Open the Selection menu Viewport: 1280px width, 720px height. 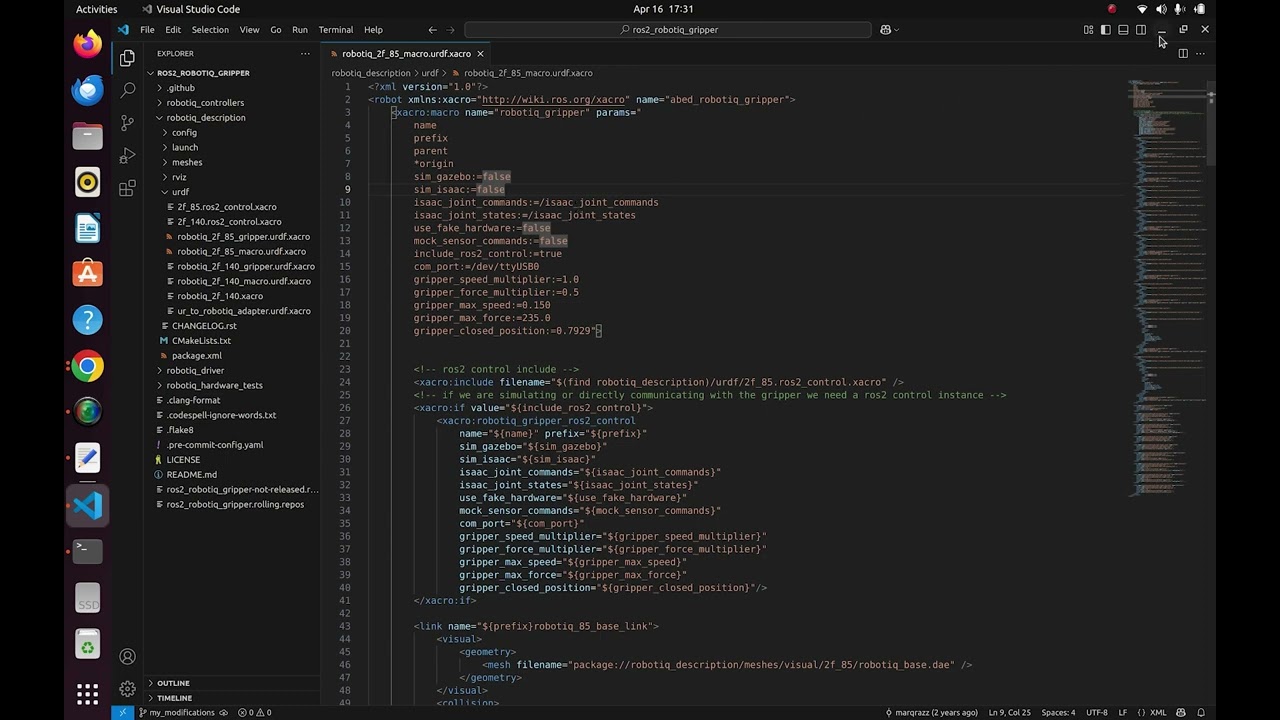pyautogui.click(x=210, y=30)
